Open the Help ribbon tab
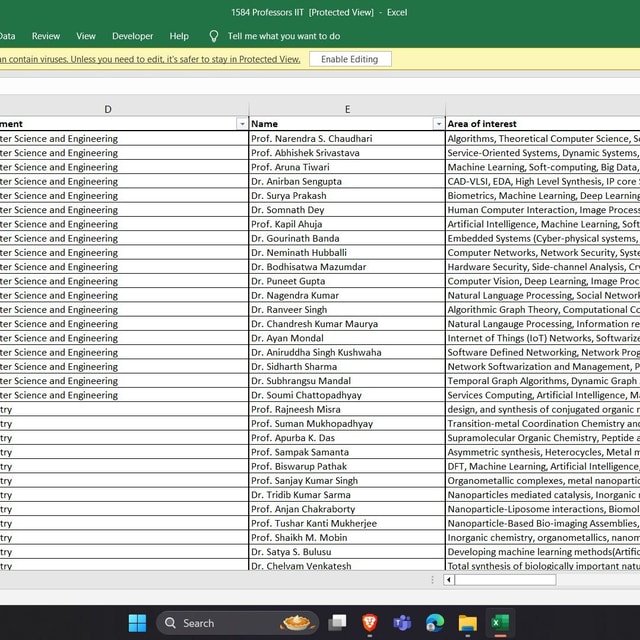The width and height of the screenshot is (640, 640). click(179, 36)
